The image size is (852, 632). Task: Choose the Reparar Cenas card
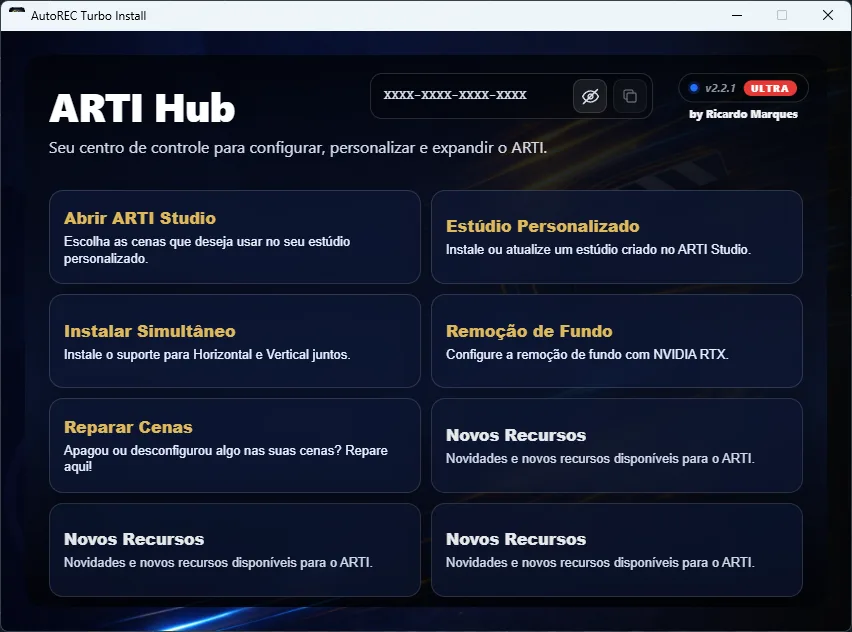(235, 446)
